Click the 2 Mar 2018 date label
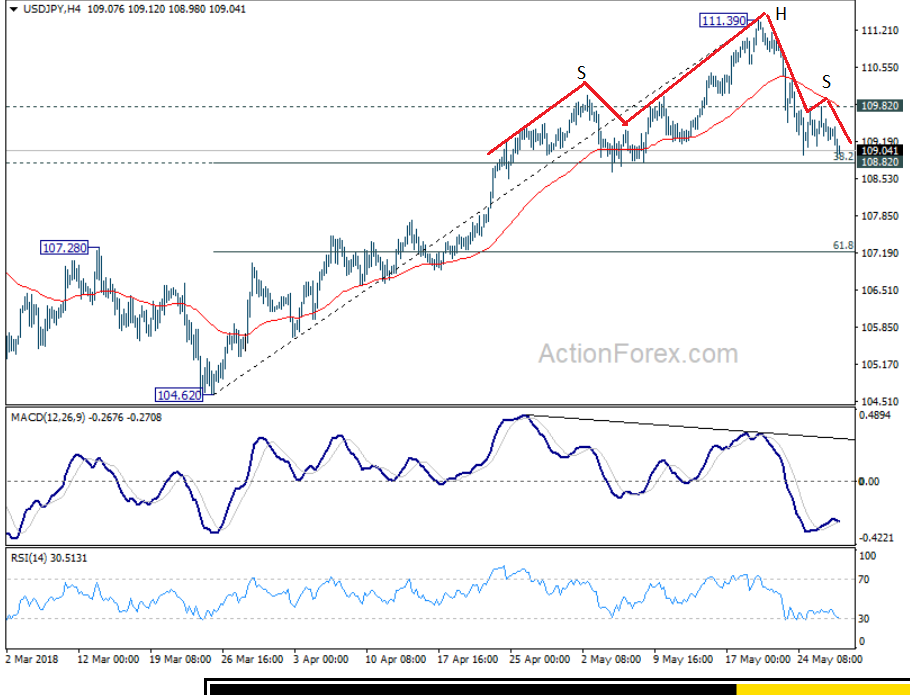The image size is (910, 695). pos(34,660)
